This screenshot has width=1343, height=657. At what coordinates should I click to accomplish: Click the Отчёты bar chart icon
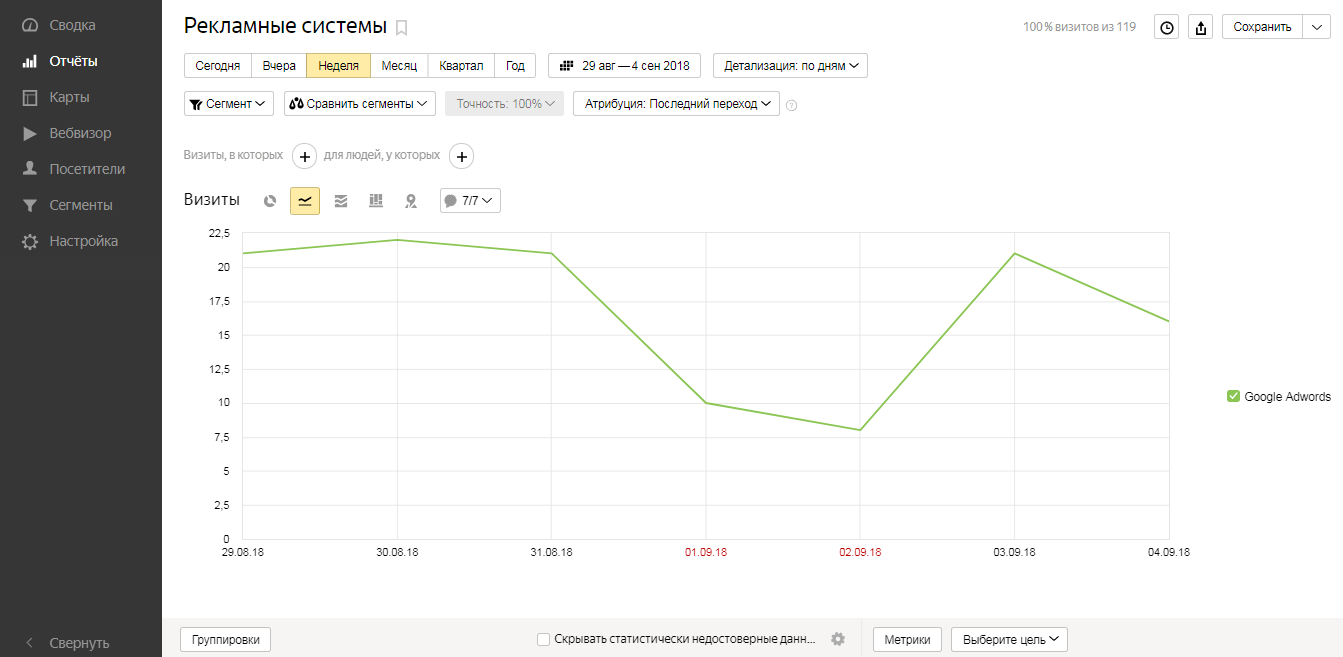pyautogui.click(x=30, y=61)
